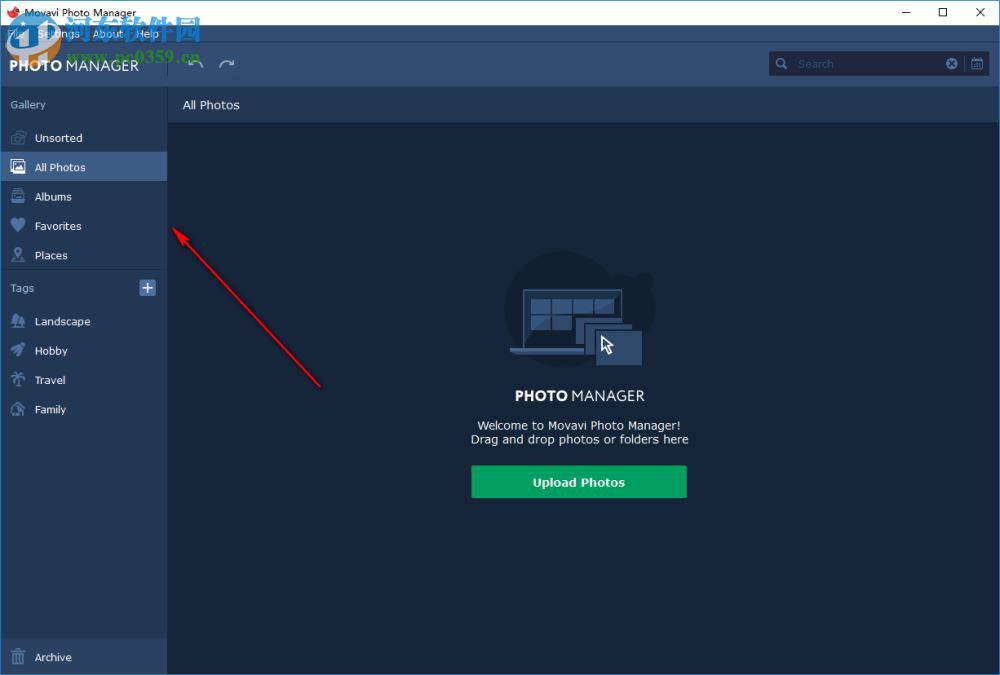Click the Albums stack icon
The width and height of the screenshot is (1000, 675).
coord(18,196)
